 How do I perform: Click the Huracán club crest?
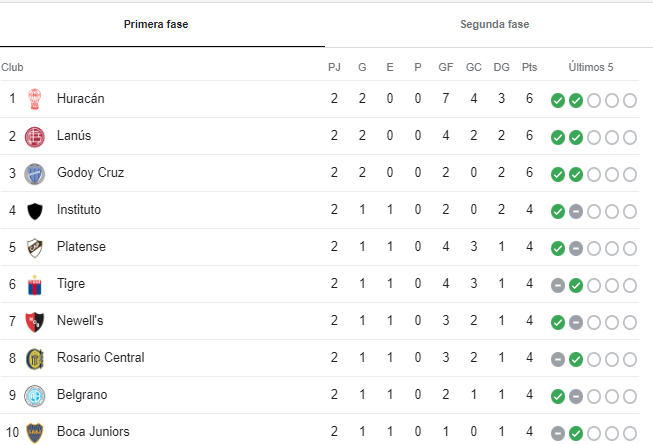pos(35,99)
